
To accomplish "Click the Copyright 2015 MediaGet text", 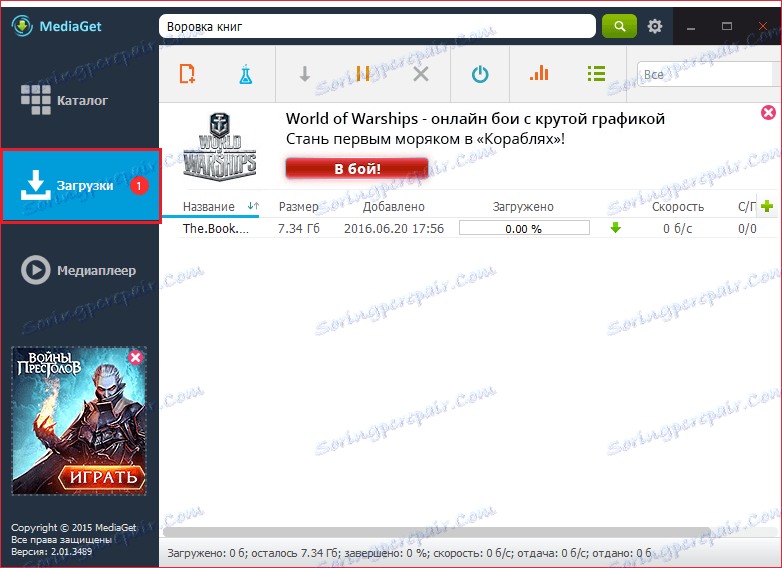I will point(73,527).
